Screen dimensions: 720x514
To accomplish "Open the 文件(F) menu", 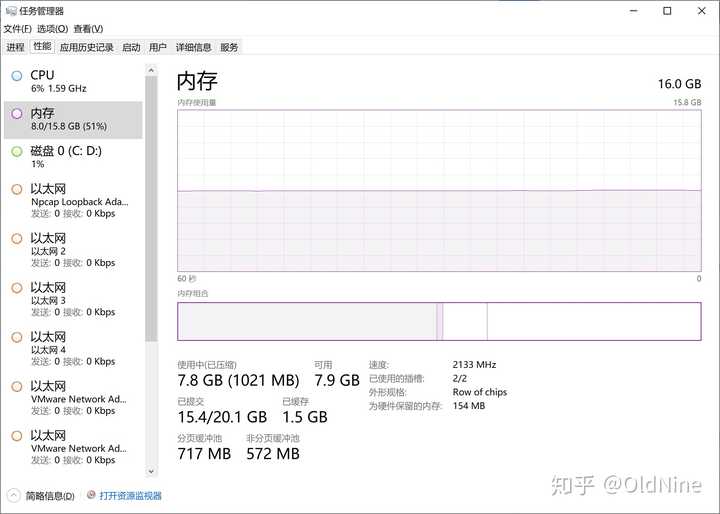I will 17,29.
